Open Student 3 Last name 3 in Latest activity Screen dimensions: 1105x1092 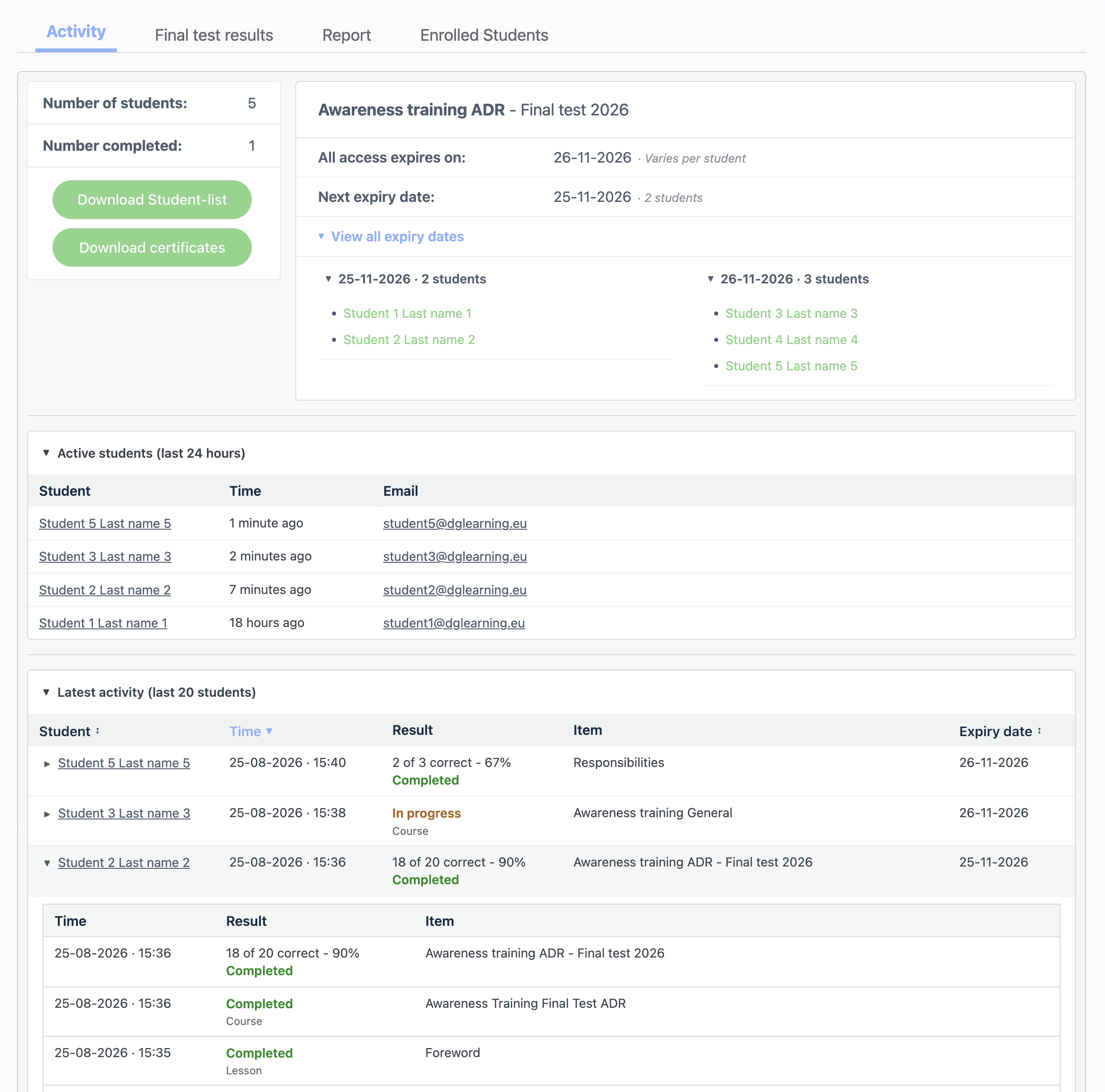point(124,814)
